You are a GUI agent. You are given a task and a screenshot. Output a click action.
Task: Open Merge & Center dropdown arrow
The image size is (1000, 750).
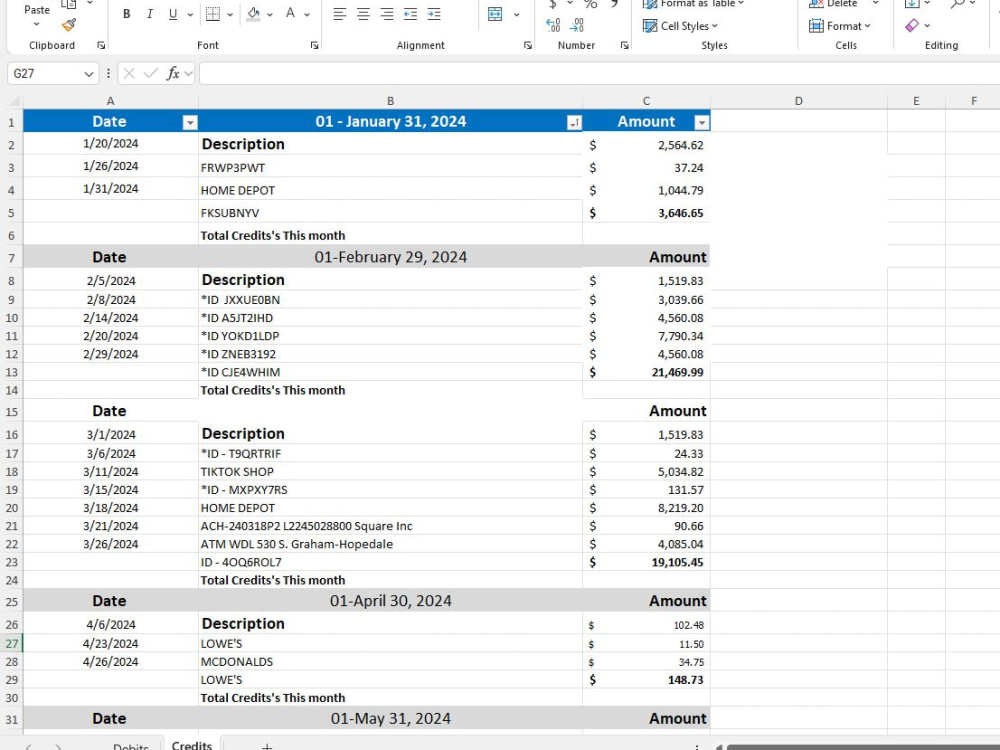[x=516, y=14]
